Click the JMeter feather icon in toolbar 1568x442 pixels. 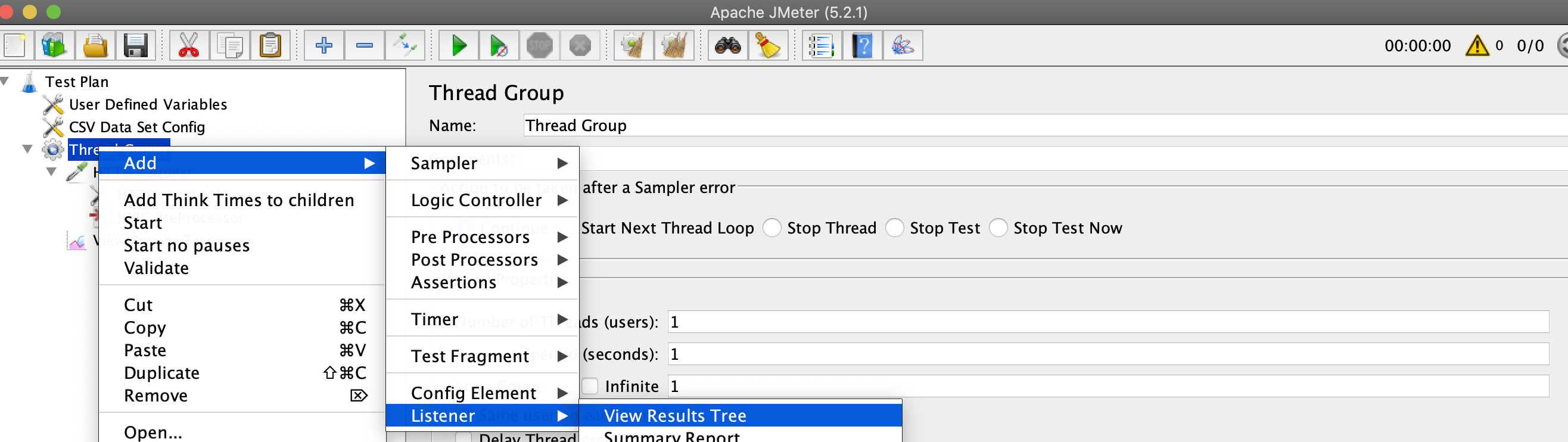[903, 46]
